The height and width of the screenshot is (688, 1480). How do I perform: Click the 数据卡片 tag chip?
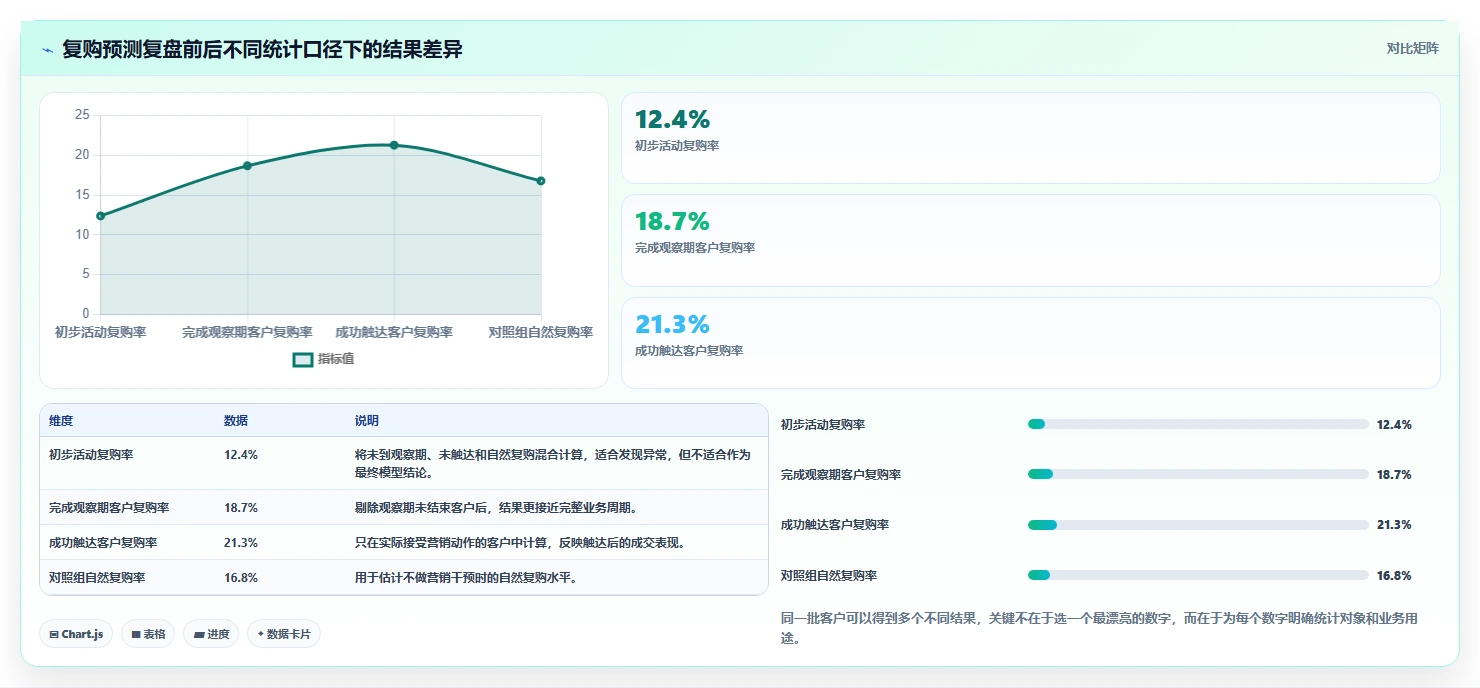coord(284,634)
